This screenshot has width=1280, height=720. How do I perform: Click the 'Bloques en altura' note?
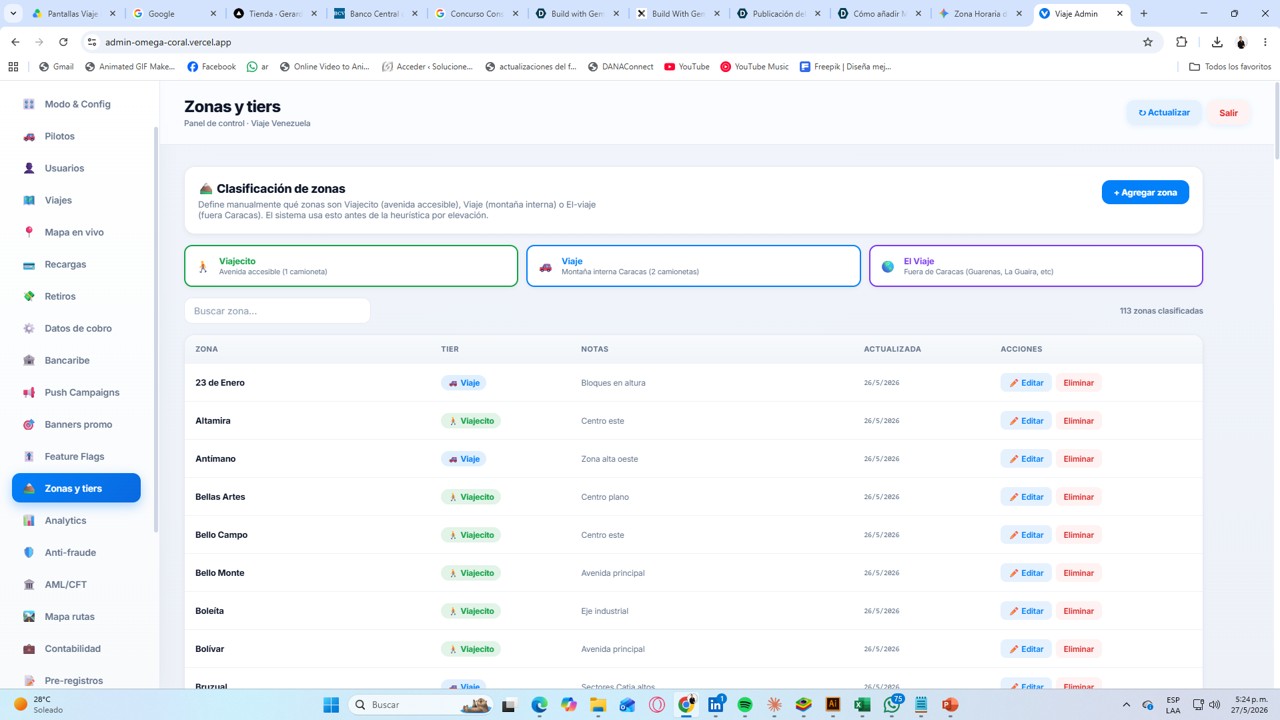(x=613, y=383)
